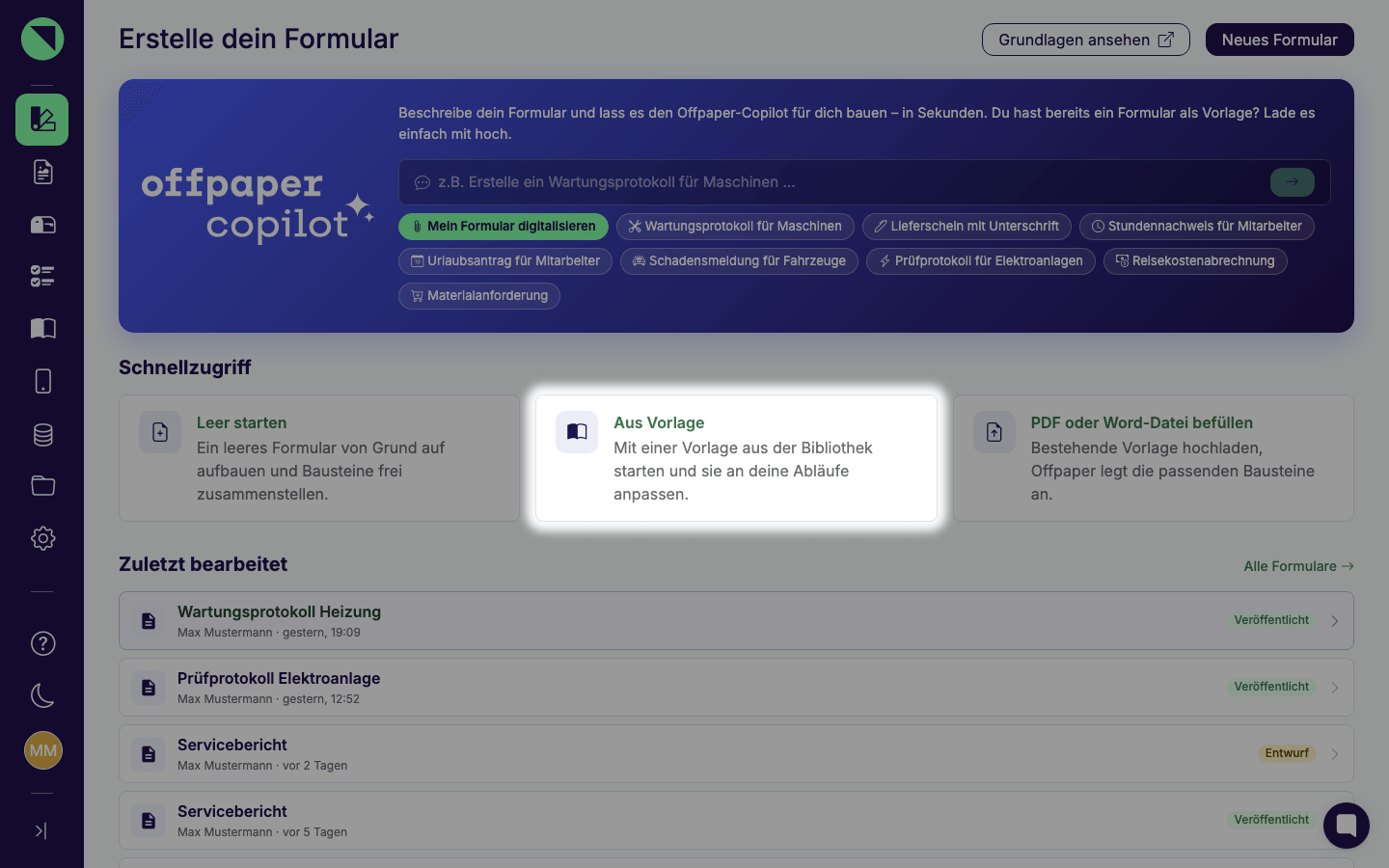Select the Stundennachweis für Mitarbeiter chip
Viewport: 1389px width, 868px height.
1197,227
